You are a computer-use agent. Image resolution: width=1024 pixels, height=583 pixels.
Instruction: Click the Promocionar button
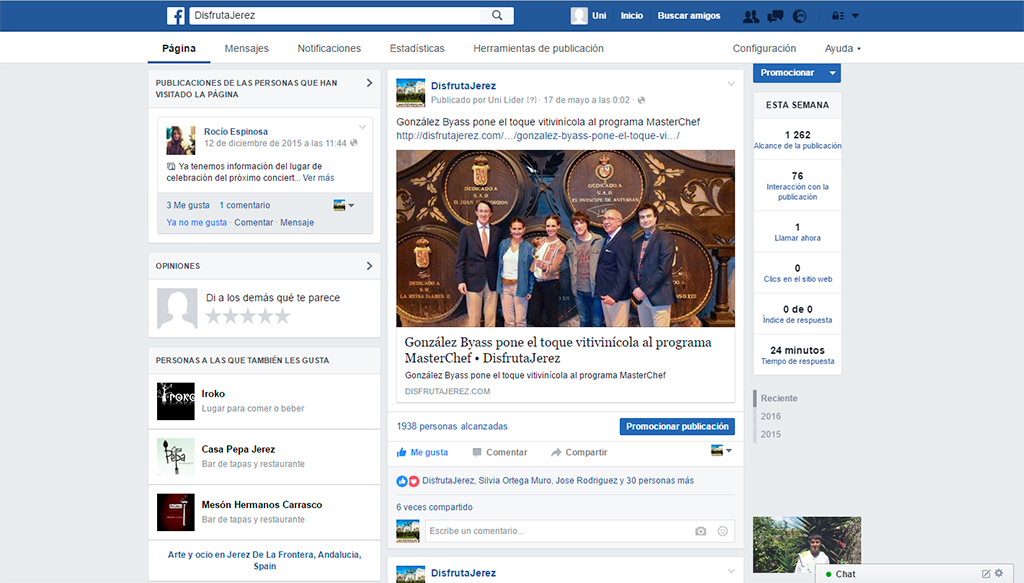click(x=788, y=73)
